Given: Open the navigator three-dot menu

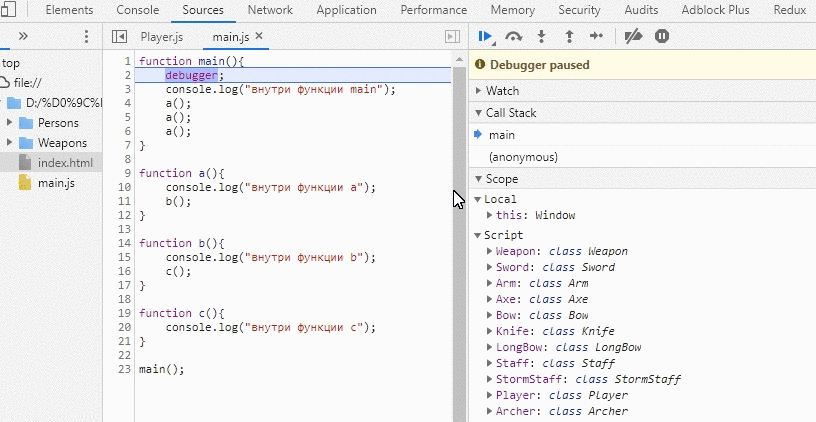Looking at the screenshot, I should [x=86, y=36].
